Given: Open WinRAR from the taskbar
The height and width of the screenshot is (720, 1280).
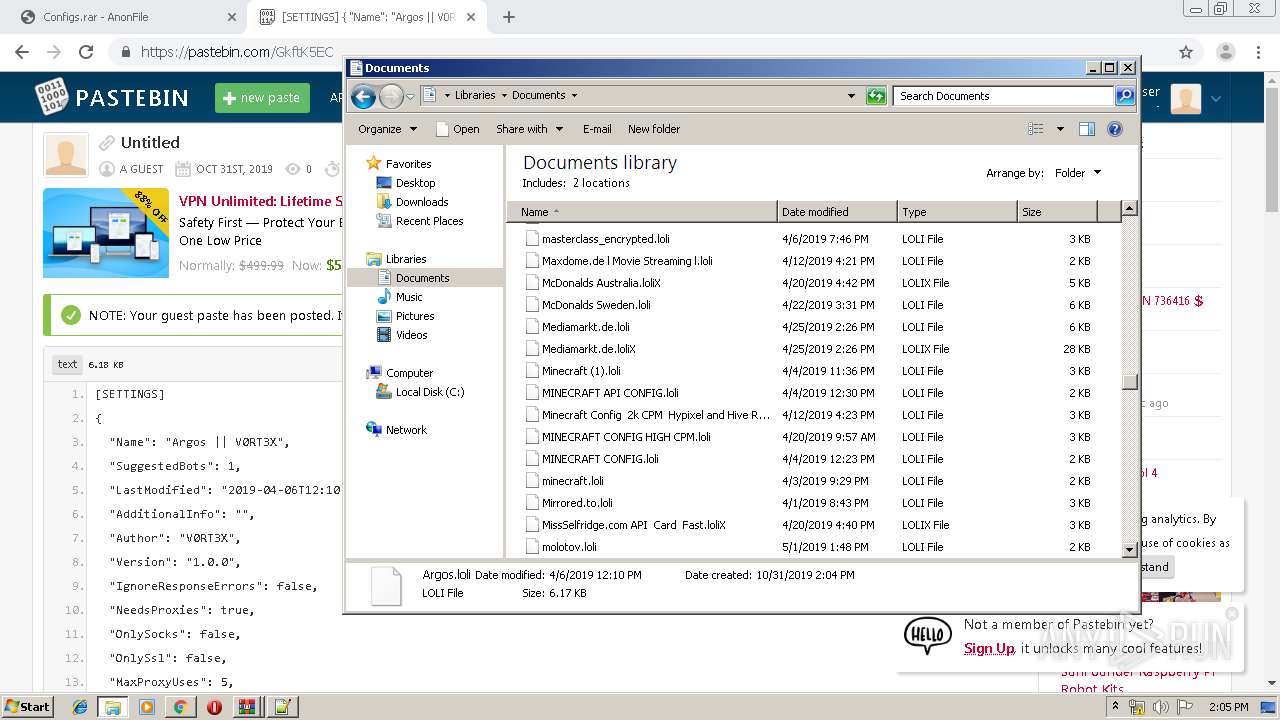Looking at the screenshot, I should pos(247,707).
